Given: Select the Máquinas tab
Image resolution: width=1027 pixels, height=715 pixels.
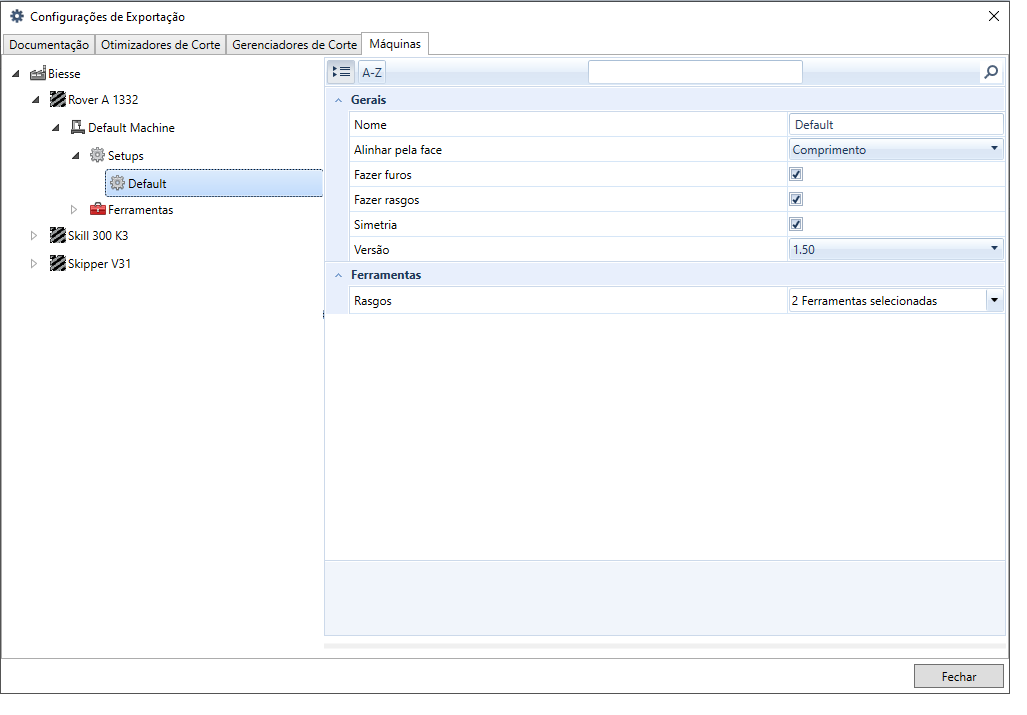Looking at the screenshot, I should point(395,44).
